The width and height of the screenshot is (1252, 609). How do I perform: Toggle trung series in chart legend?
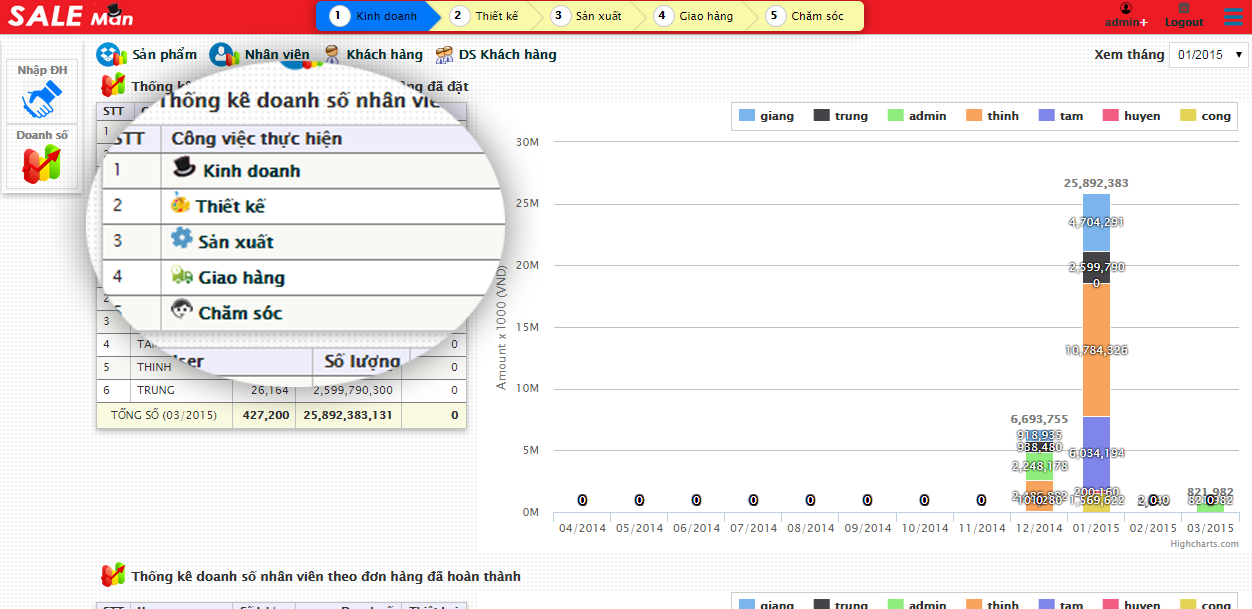840,116
